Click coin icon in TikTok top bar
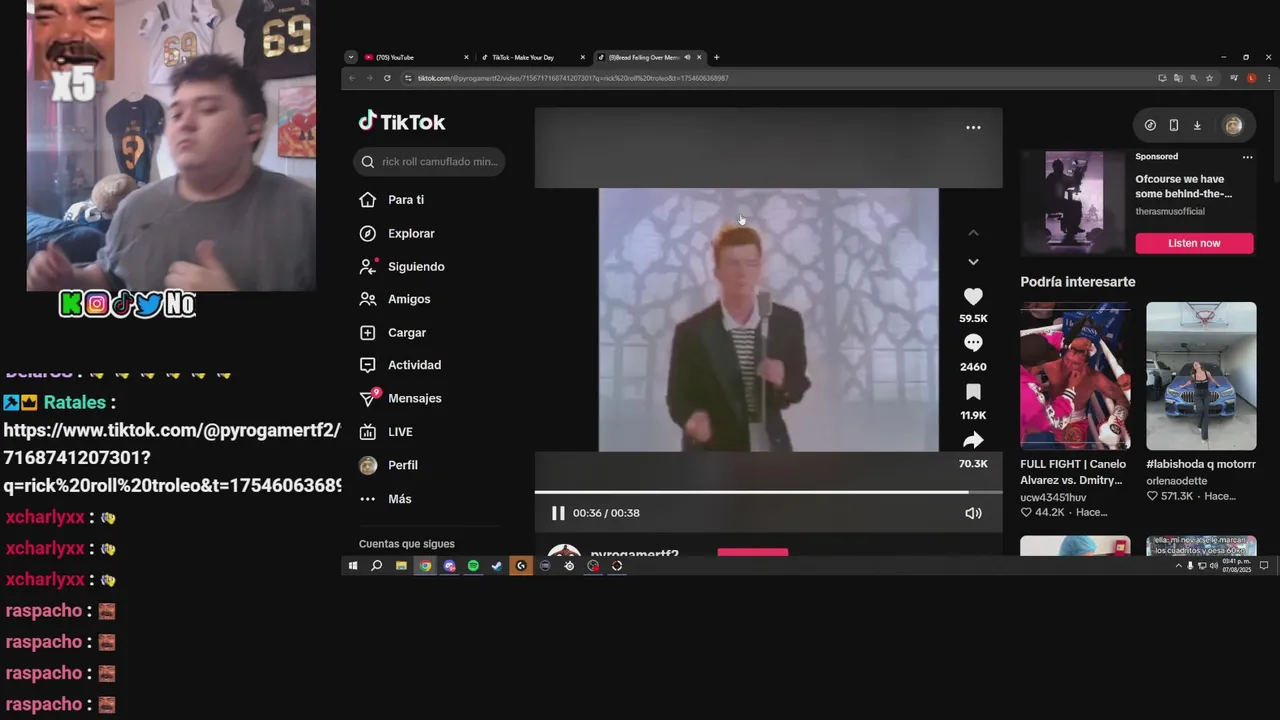 1150,125
